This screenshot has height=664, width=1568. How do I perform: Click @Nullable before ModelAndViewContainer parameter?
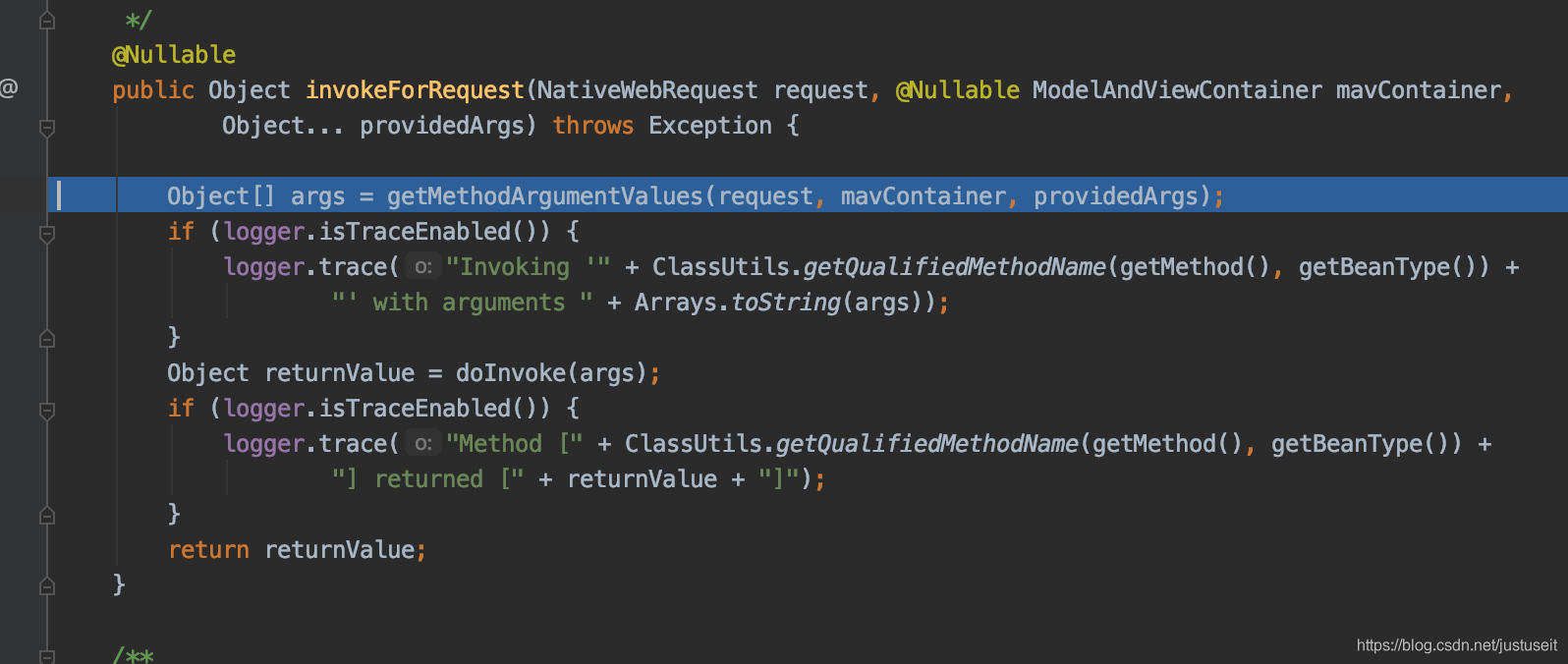point(958,90)
